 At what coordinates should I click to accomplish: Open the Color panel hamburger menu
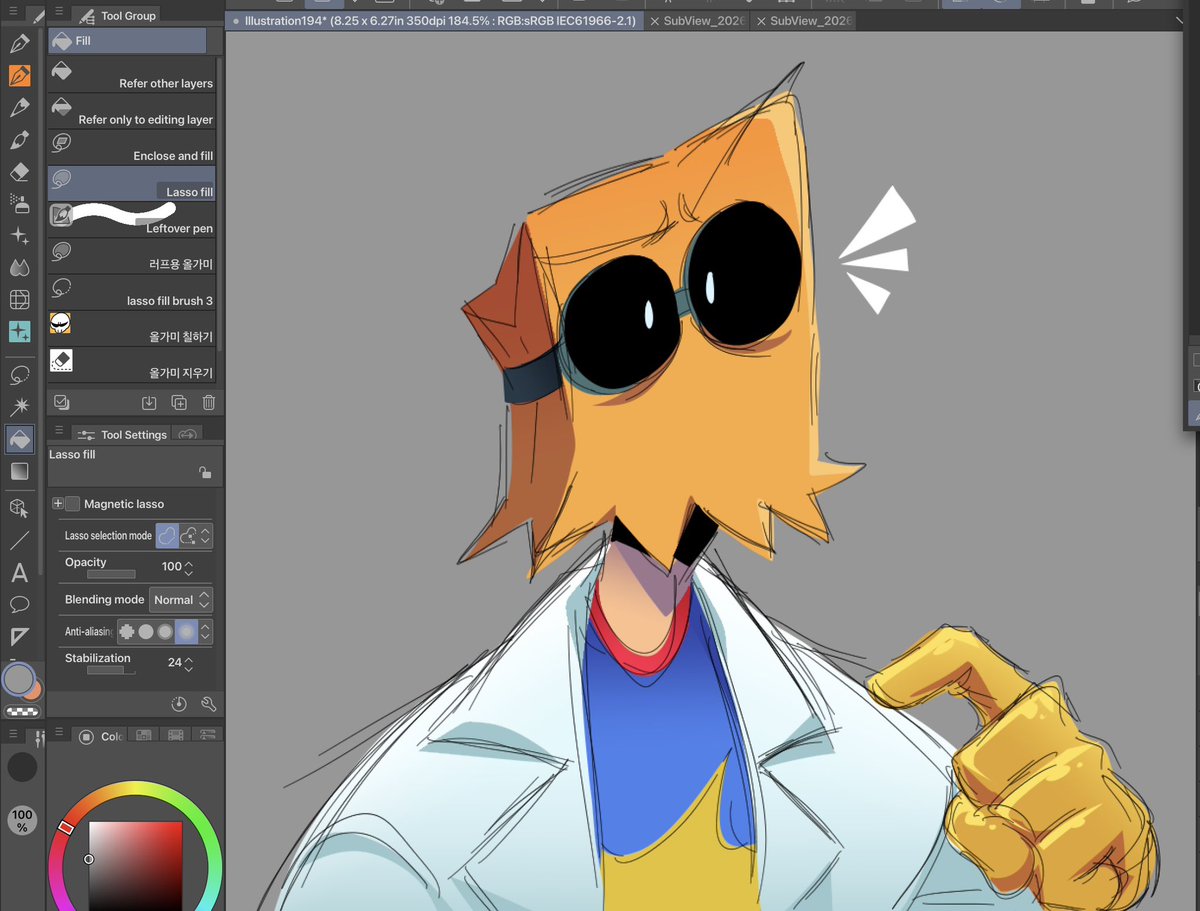58,734
